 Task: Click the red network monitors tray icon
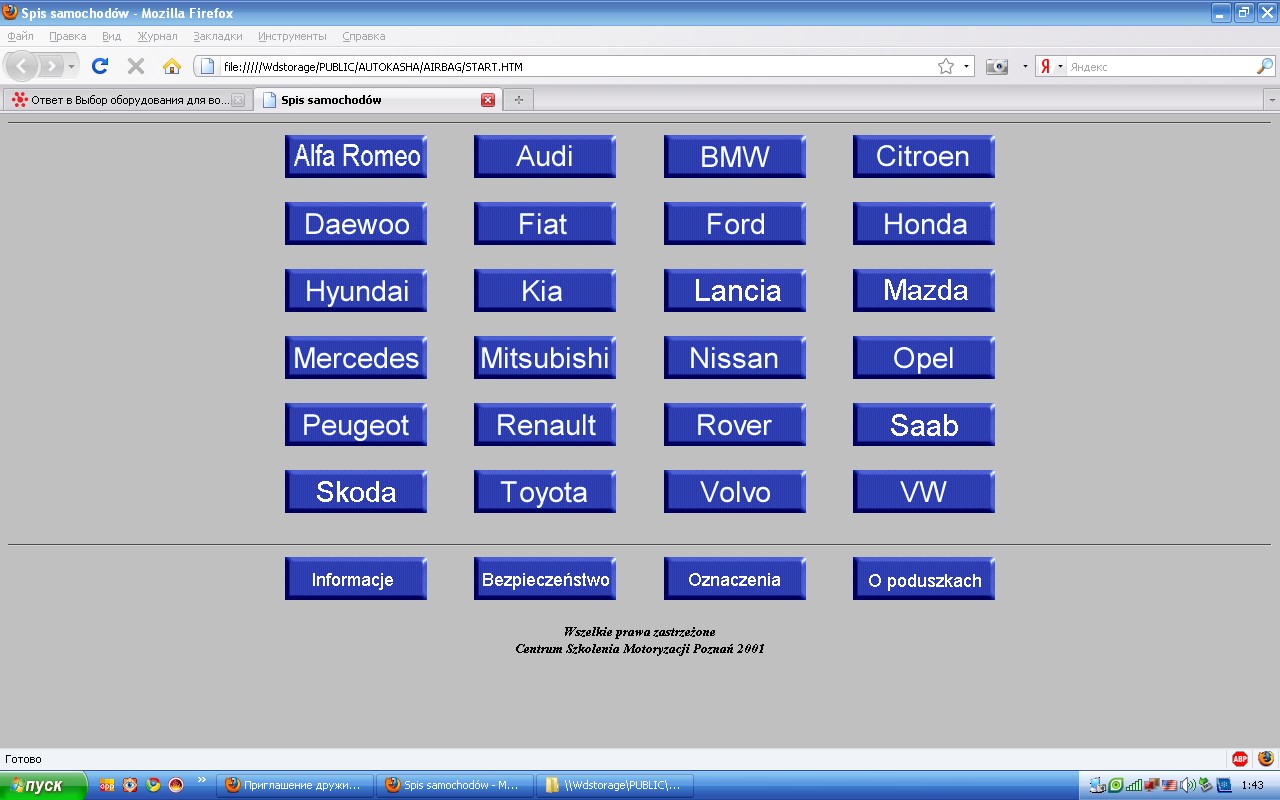click(1151, 785)
